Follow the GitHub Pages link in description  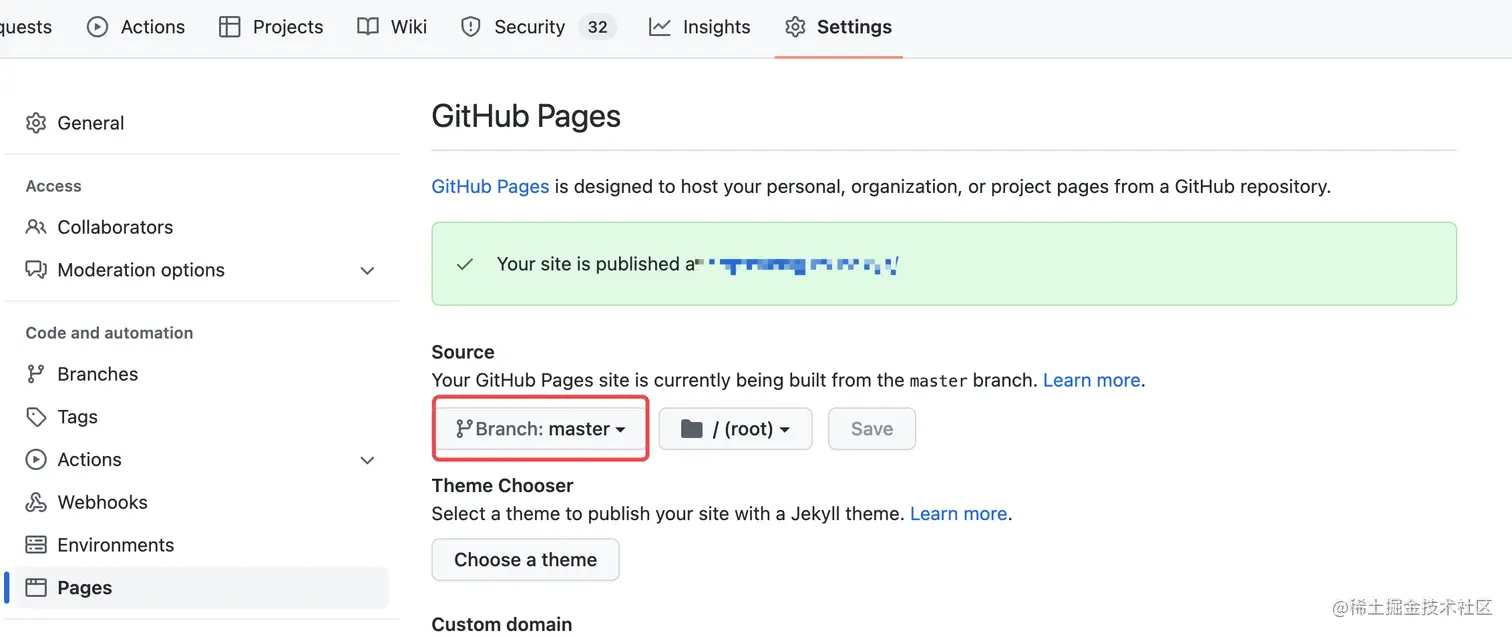[490, 186]
